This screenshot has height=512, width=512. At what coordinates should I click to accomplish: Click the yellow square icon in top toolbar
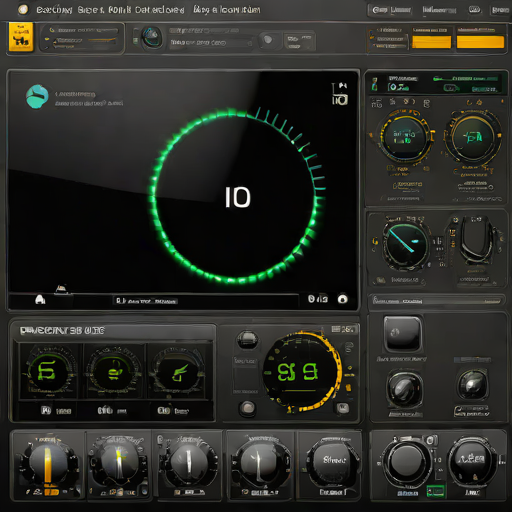point(21,37)
